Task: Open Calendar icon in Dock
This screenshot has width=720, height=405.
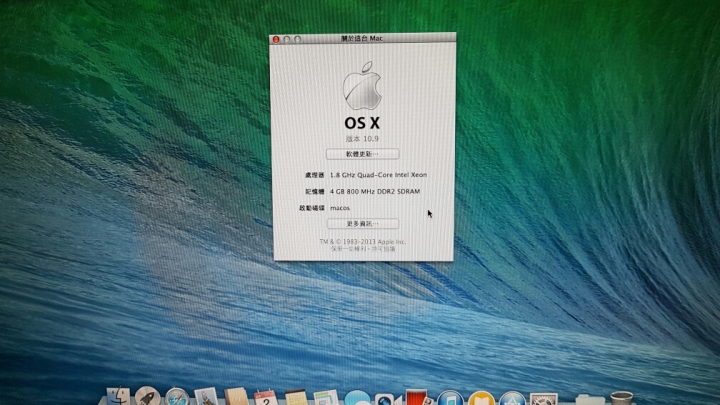Action: pos(266,398)
